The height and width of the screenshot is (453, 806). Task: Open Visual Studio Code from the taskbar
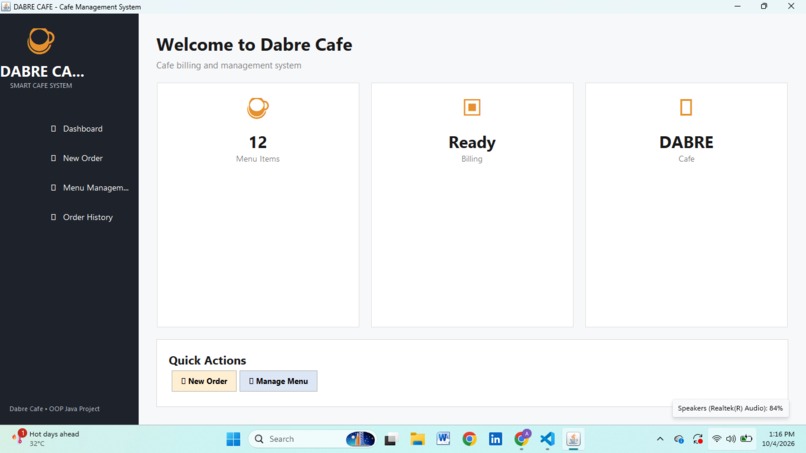(547, 439)
